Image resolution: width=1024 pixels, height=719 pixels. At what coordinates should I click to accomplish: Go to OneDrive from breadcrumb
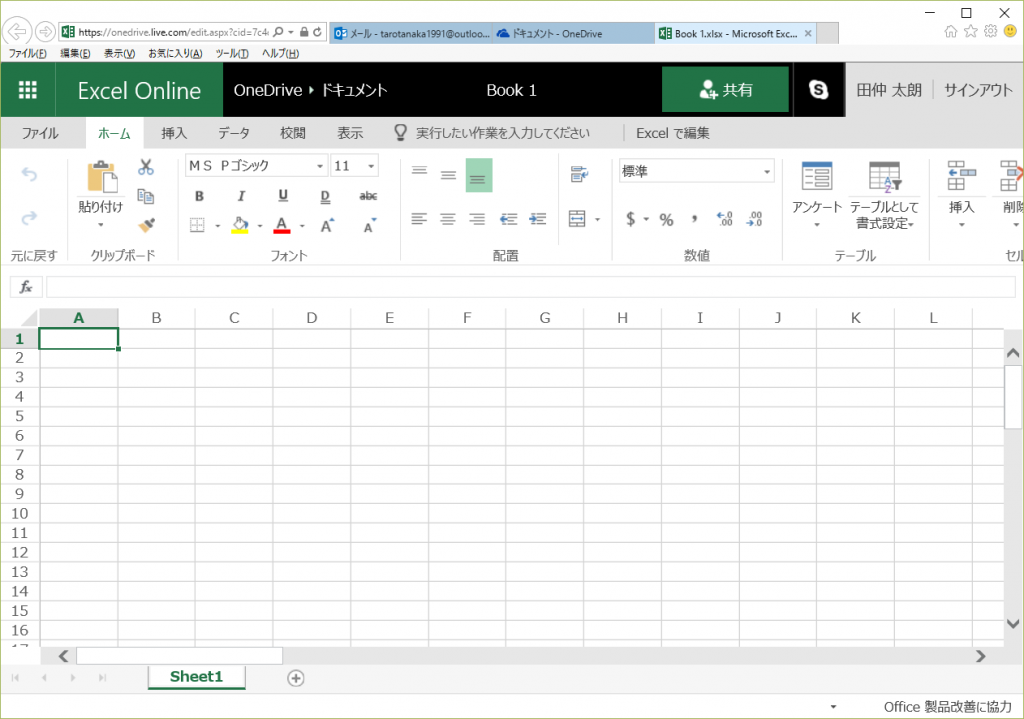(x=268, y=90)
